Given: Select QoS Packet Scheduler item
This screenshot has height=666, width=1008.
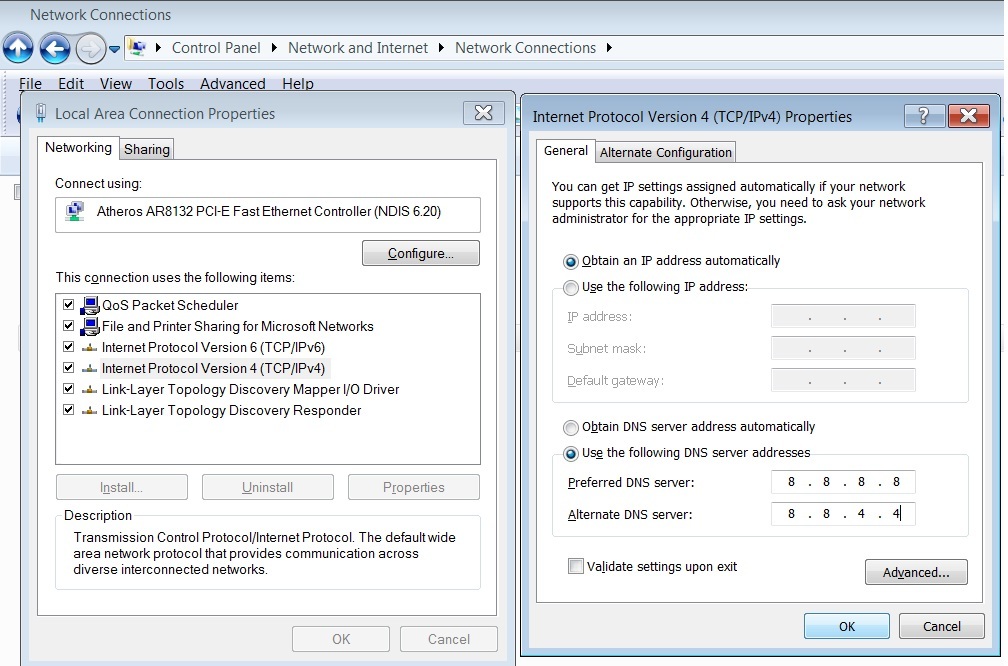Looking at the screenshot, I should pyautogui.click(x=170, y=305).
